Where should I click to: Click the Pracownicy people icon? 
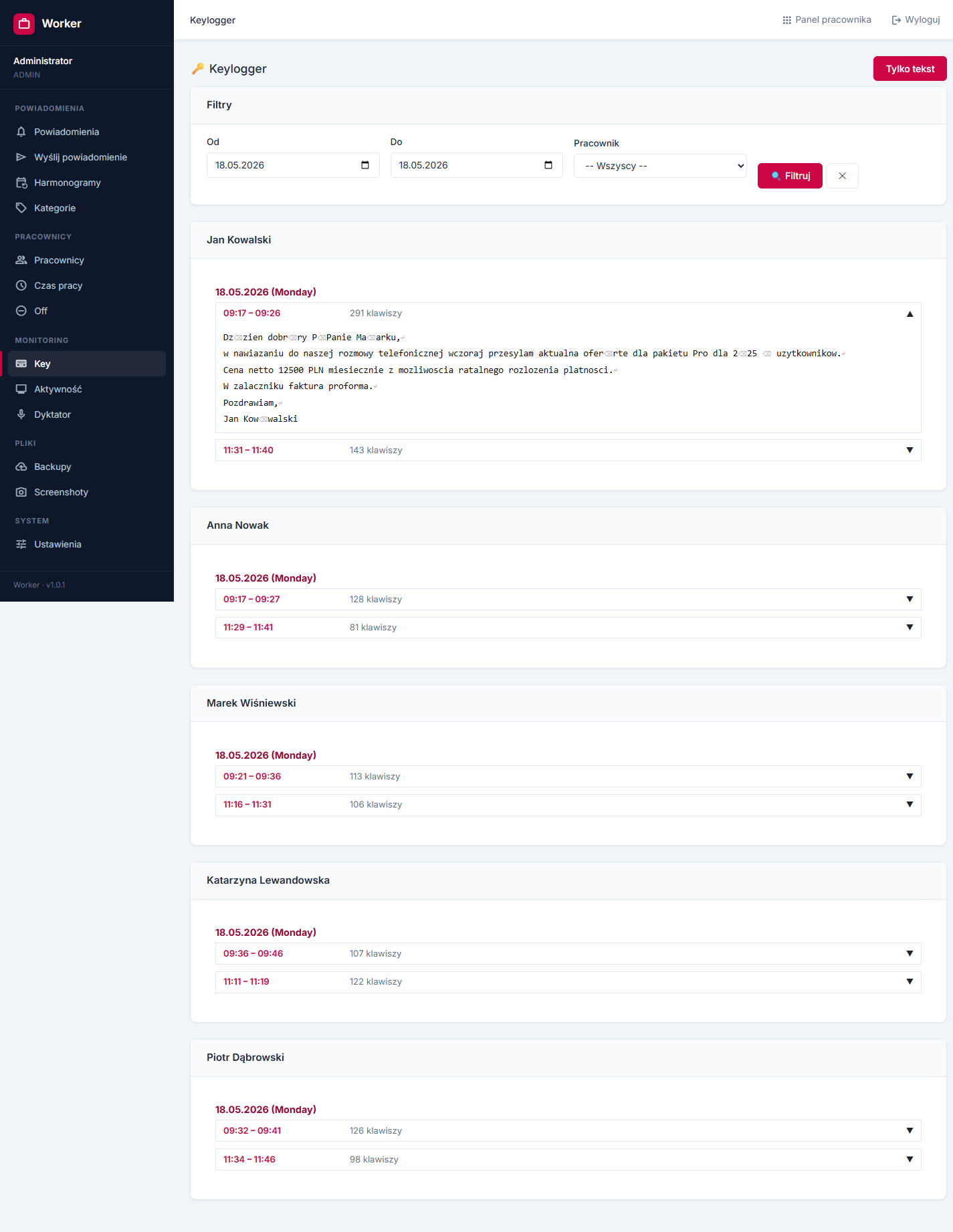coord(21,260)
